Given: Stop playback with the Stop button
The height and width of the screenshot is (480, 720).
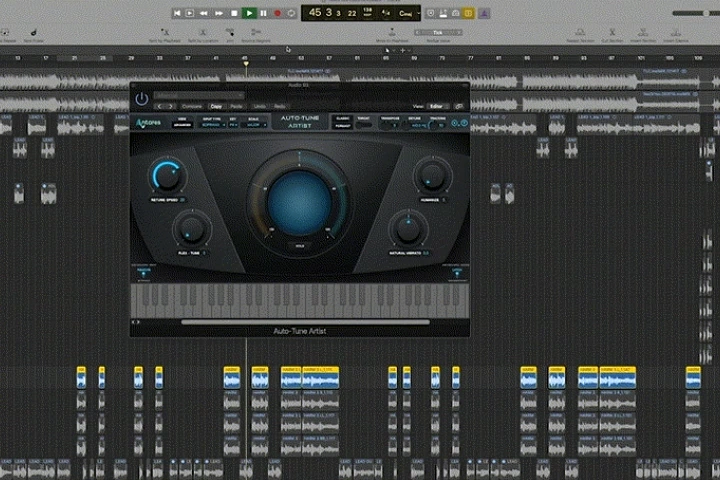Looking at the screenshot, I should 234,13.
